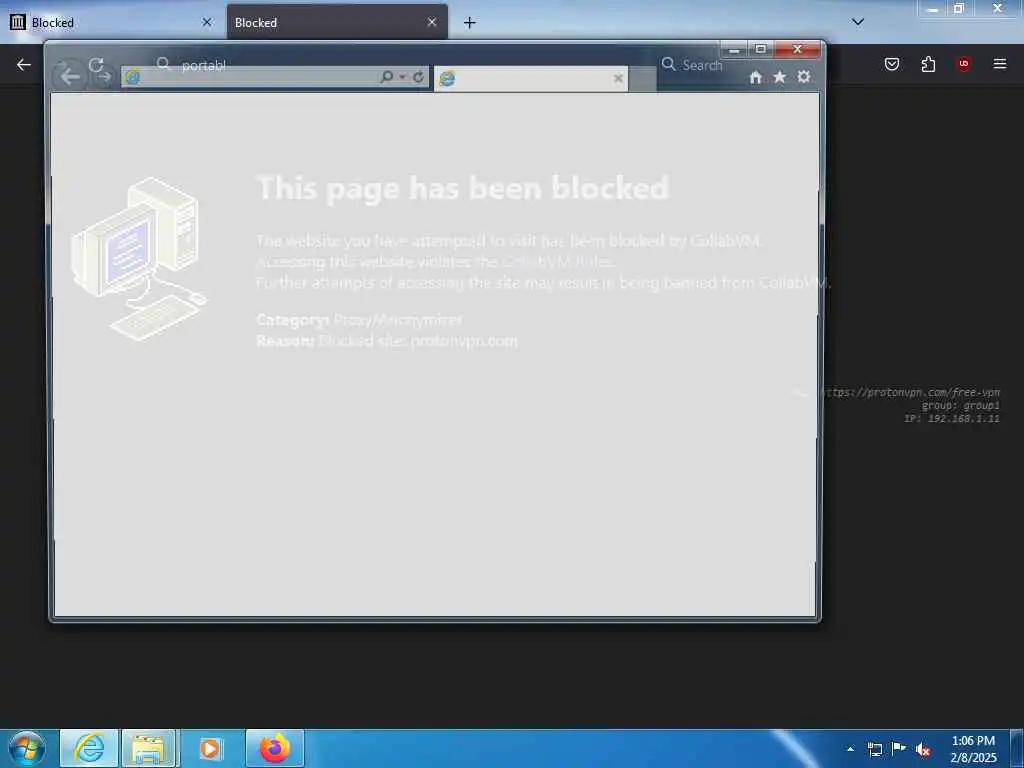
Task: Click the 'This page has been blocked' heading
Action: [x=463, y=188]
